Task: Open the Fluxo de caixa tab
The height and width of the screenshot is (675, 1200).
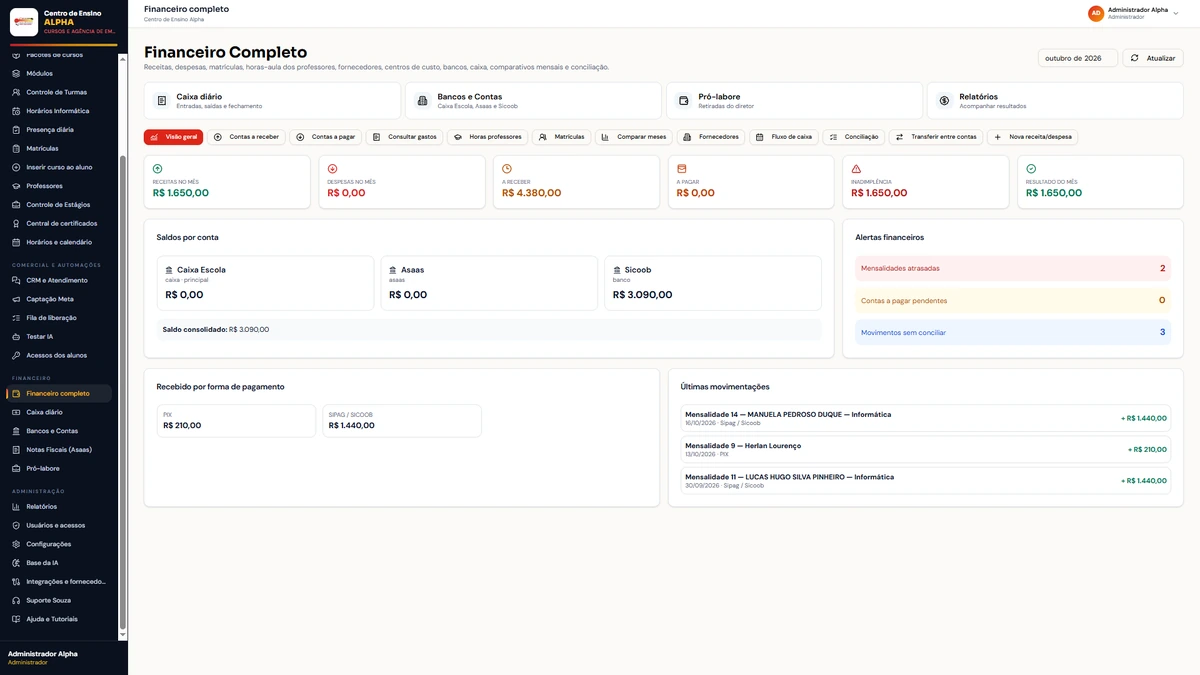Action: [784, 137]
